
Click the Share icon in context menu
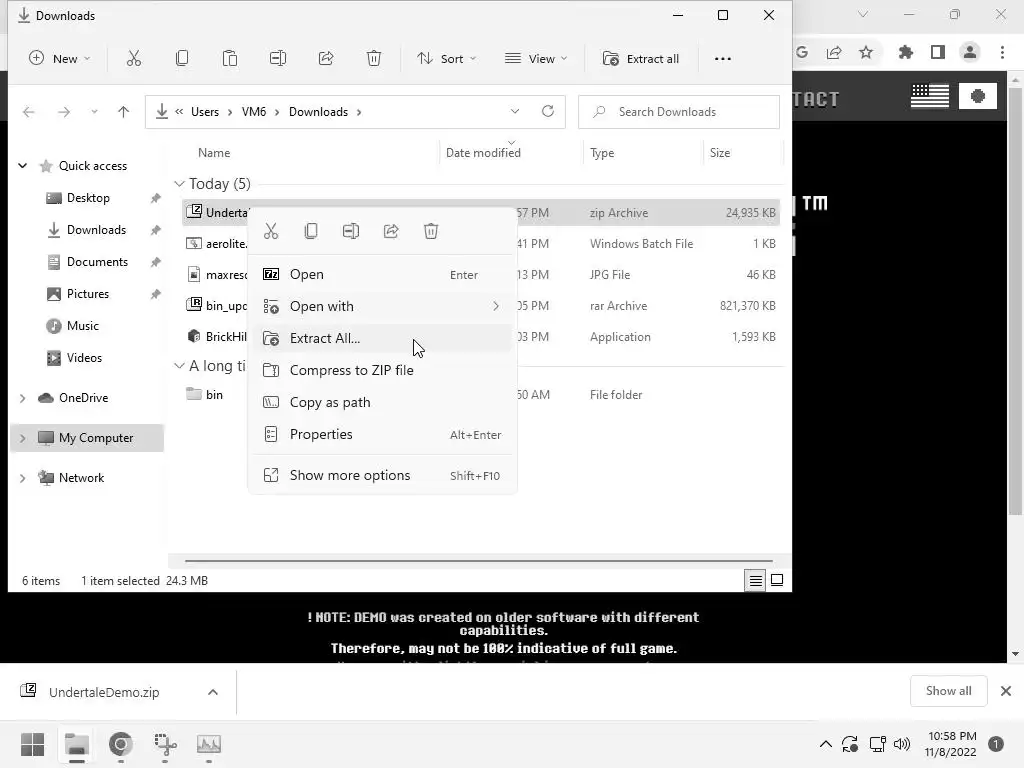point(391,231)
